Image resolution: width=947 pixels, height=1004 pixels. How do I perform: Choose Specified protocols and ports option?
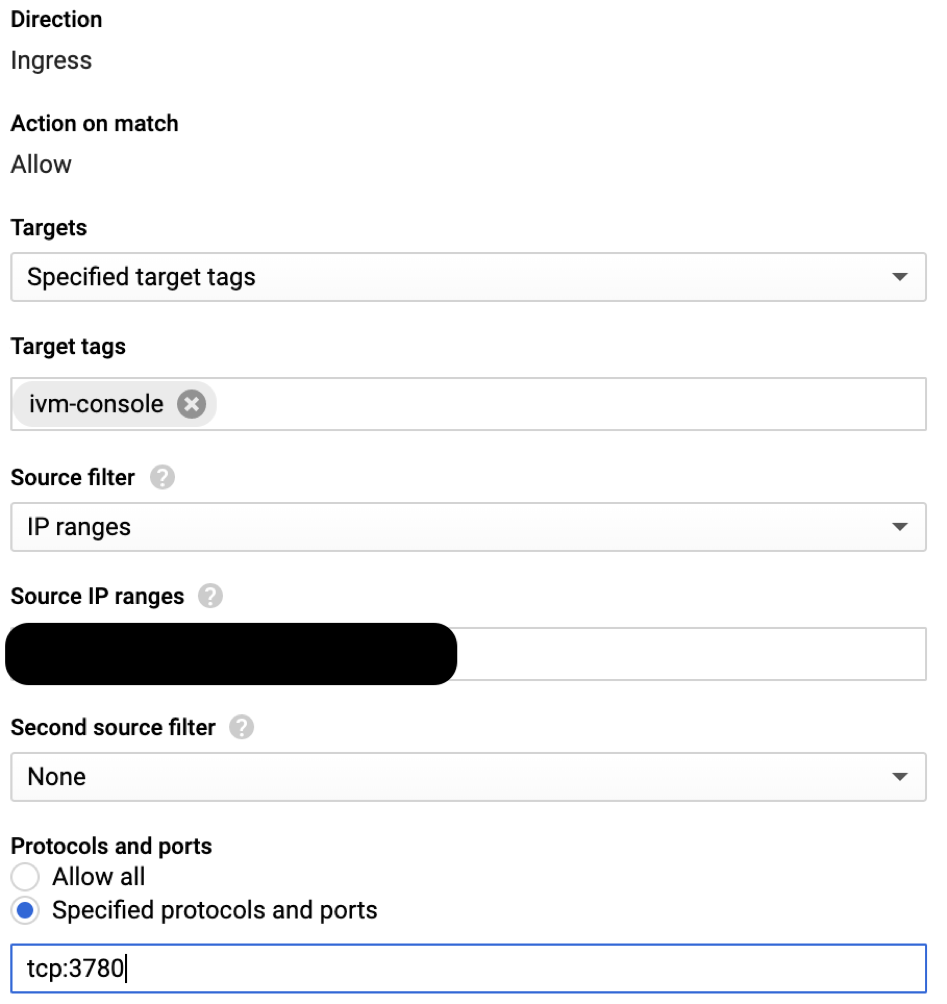(x=25, y=911)
